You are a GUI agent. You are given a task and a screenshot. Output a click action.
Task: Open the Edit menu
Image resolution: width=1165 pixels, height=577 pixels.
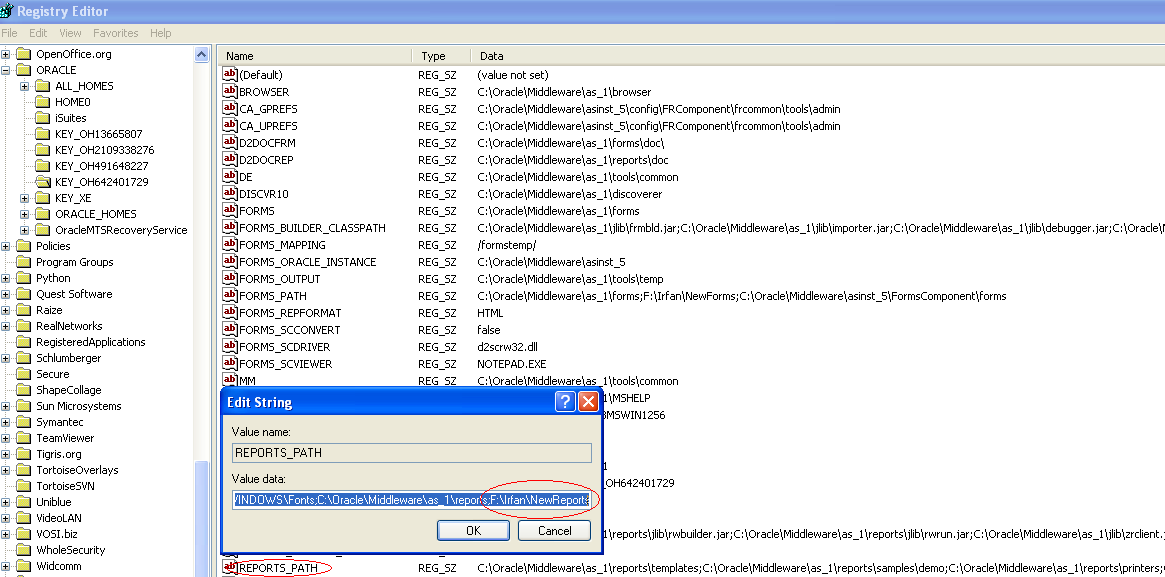(x=38, y=33)
